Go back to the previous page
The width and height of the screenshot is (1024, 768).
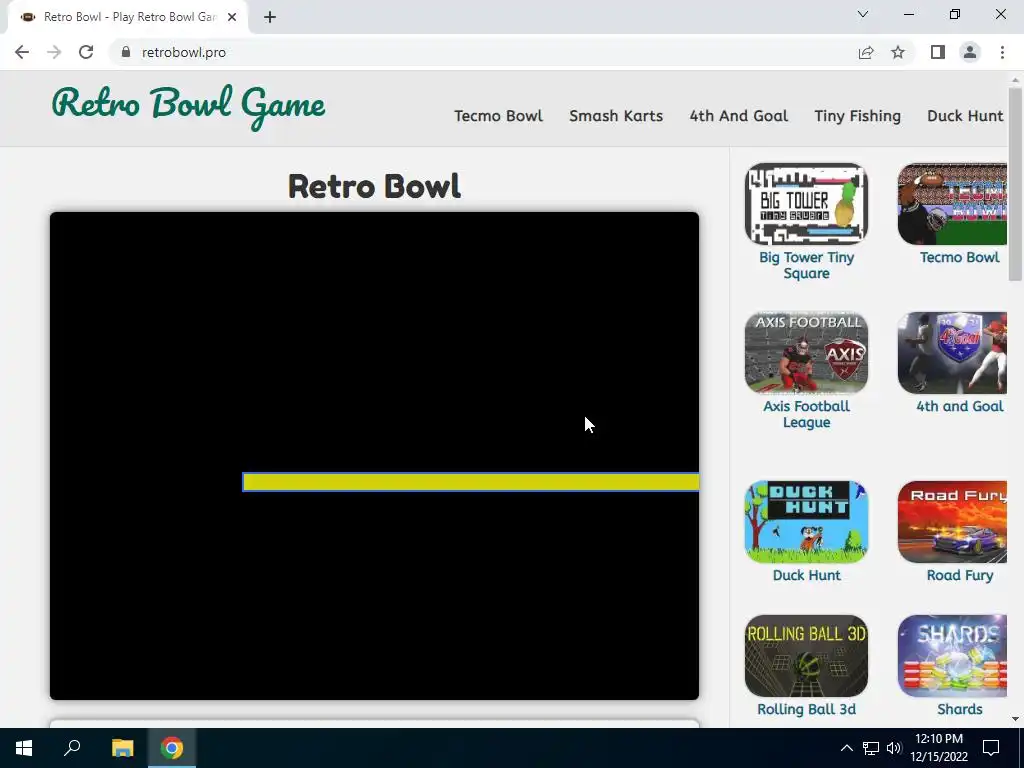[22, 52]
